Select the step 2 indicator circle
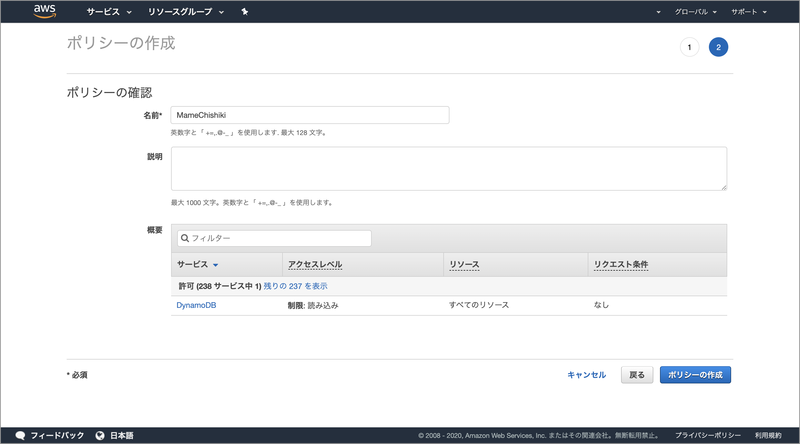This screenshot has width=800, height=444. click(718, 47)
